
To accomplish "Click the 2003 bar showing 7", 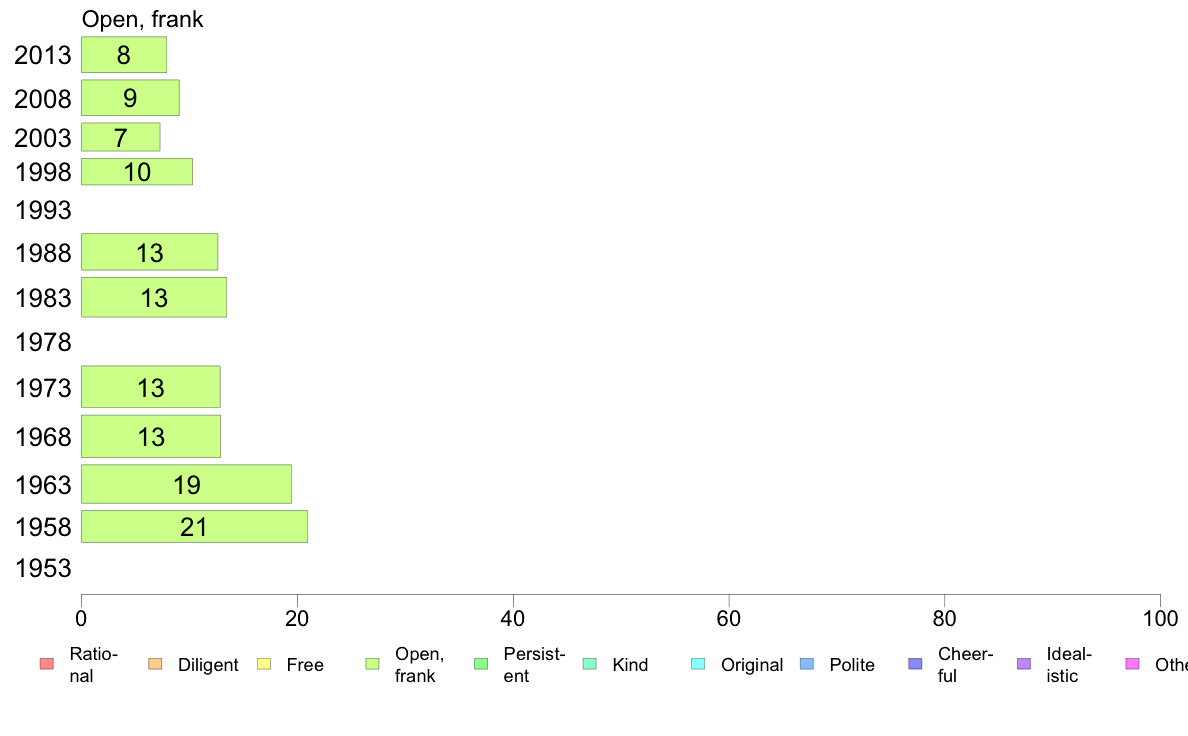I will click(121, 137).
